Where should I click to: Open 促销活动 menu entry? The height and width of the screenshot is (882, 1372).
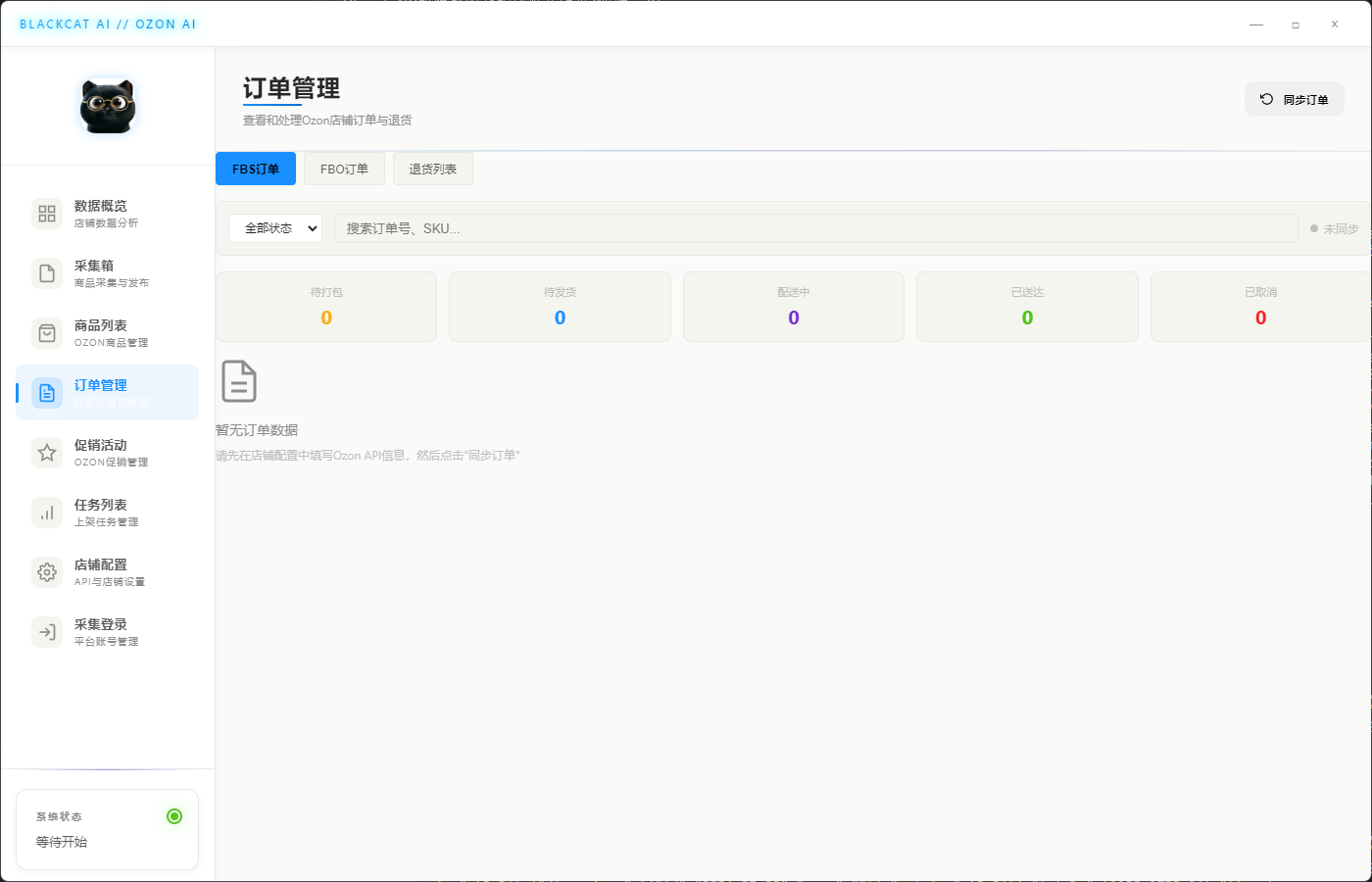(107, 453)
